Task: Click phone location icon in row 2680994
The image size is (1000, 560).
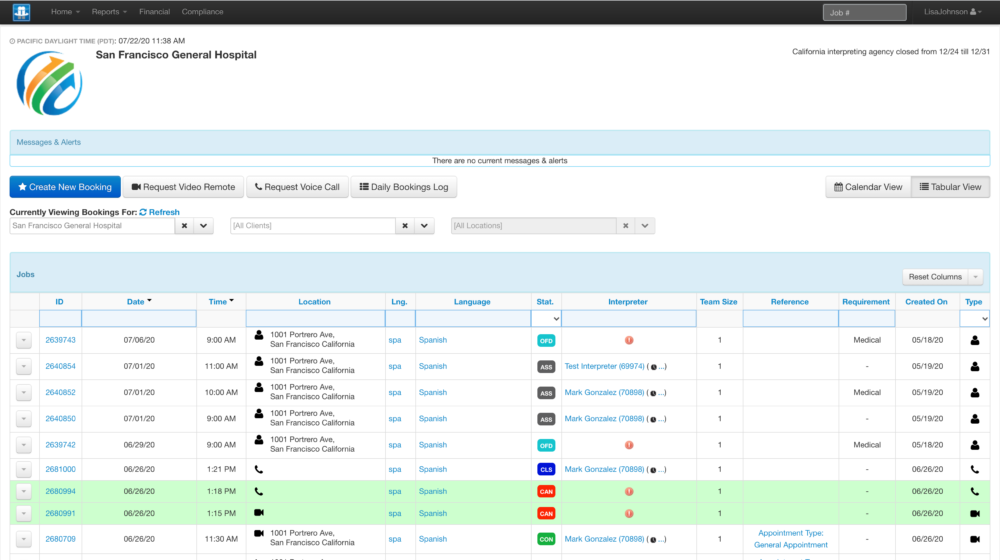Action: coord(258,492)
